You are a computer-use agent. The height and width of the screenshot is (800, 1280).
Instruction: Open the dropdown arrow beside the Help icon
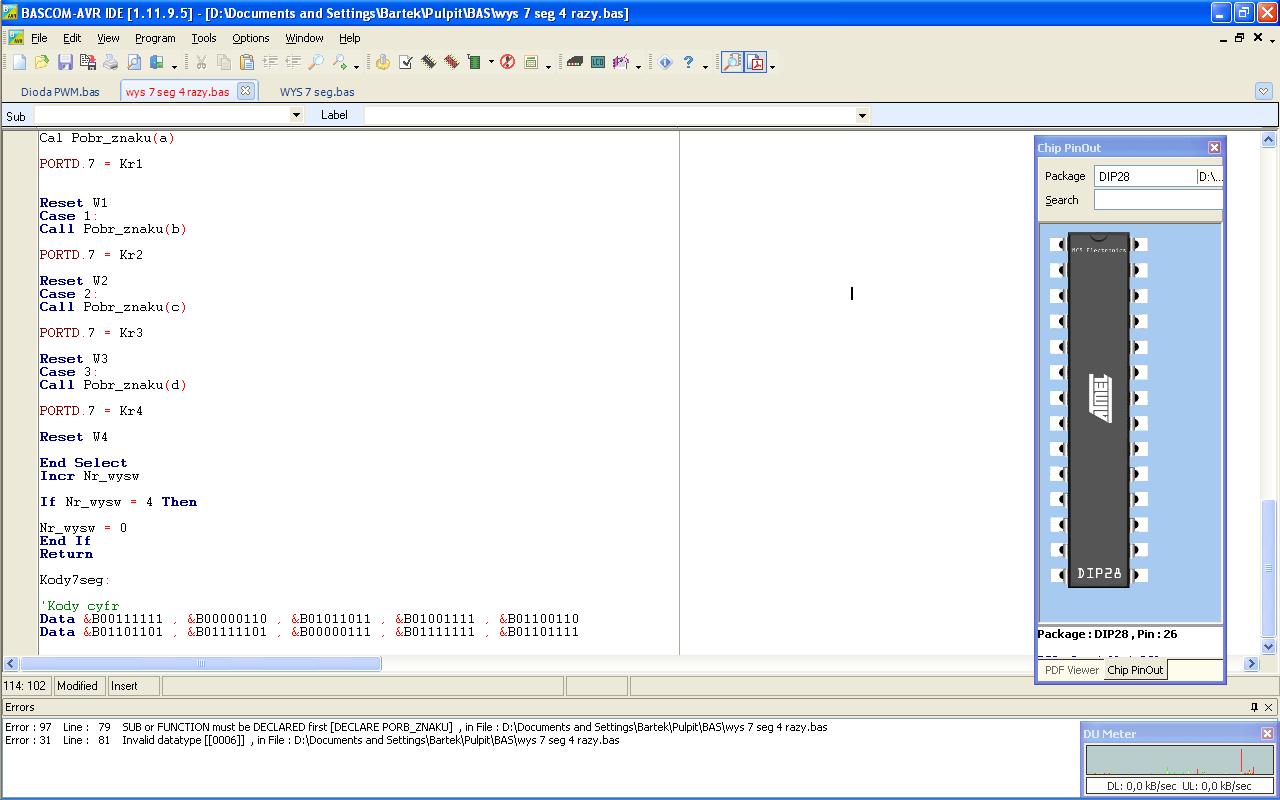(705, 66)
